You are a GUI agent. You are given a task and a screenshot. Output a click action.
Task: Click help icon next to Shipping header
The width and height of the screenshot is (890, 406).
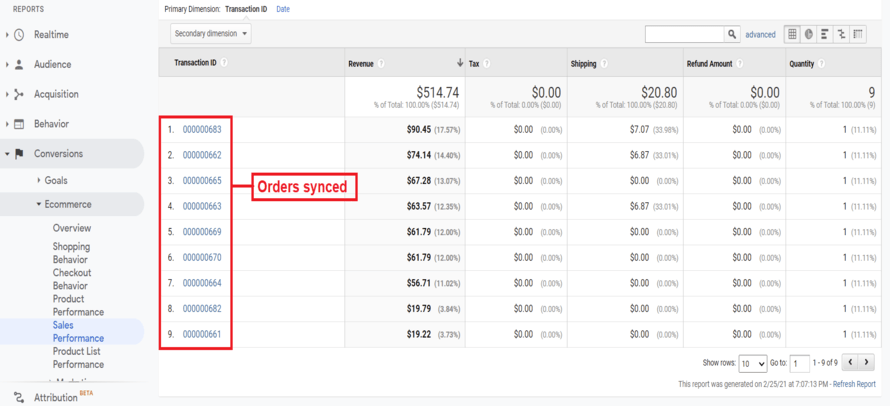(x=603, y=64)
